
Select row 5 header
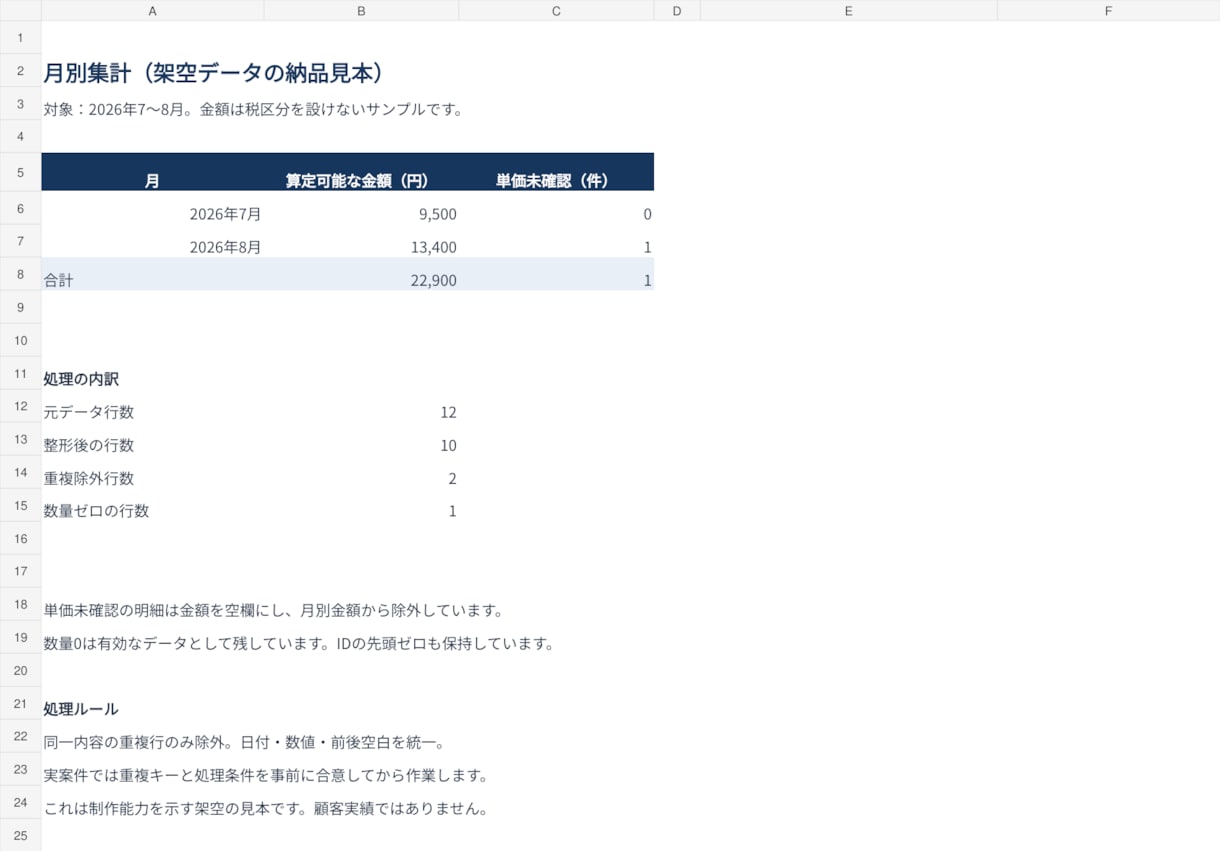20,172
